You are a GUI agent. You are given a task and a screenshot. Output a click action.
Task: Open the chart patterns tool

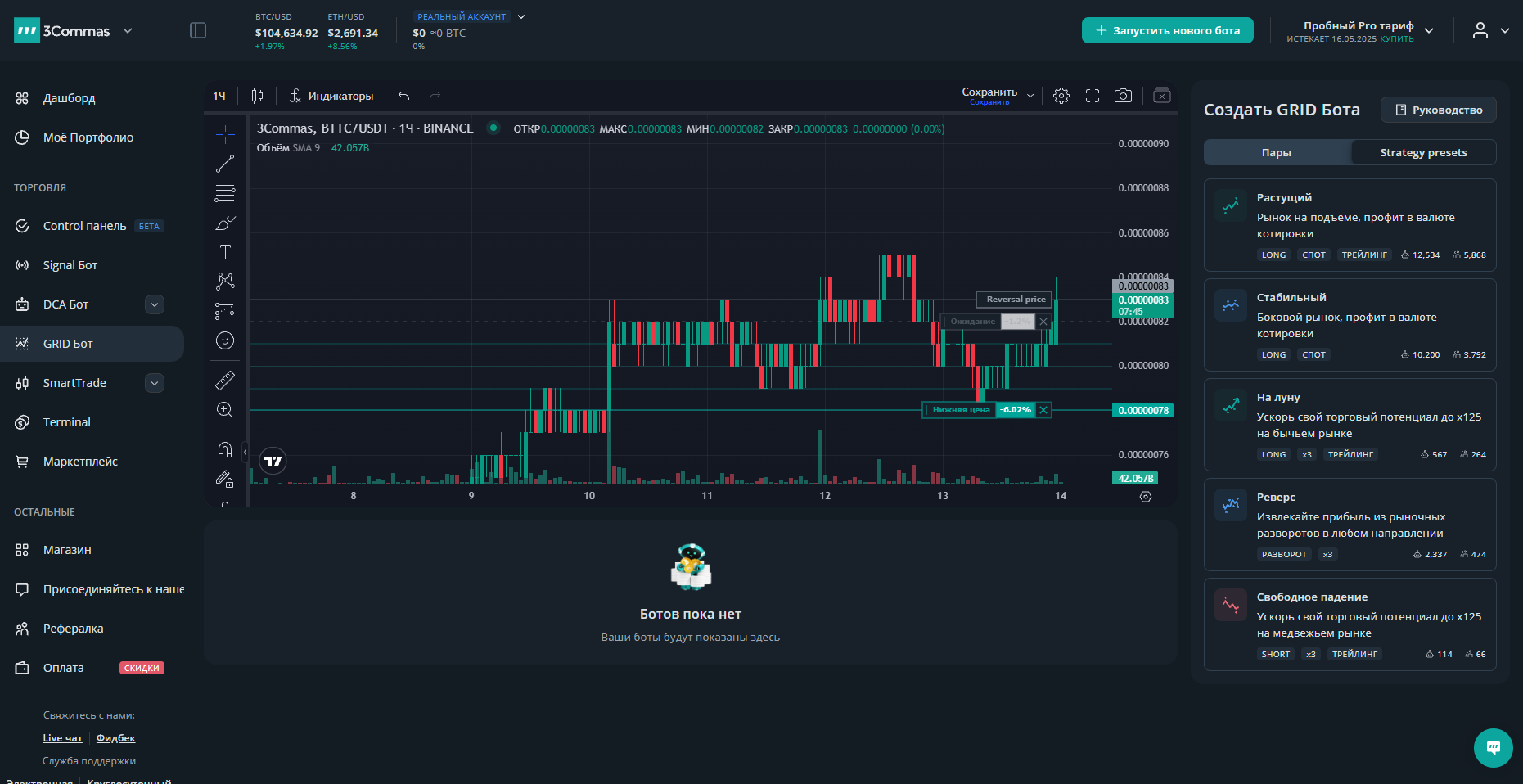(225, 282)
